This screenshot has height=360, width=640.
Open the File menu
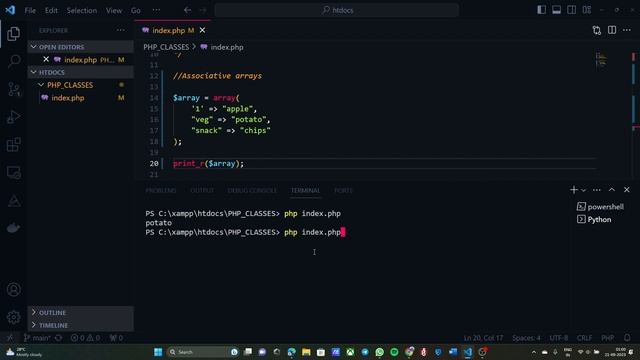[x=30, y=10]
